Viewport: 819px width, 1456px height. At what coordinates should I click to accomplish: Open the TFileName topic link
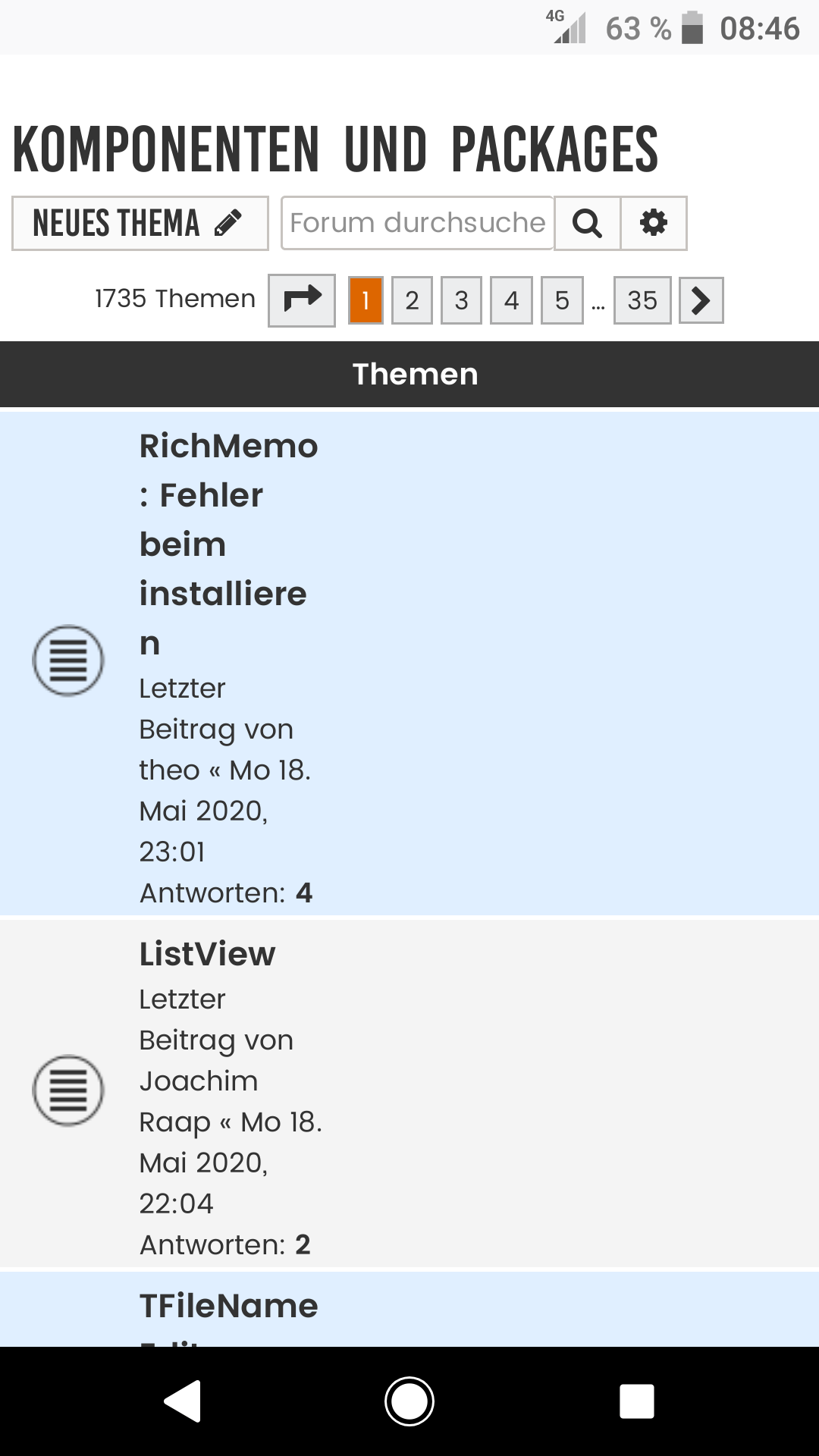(228, 1307)
